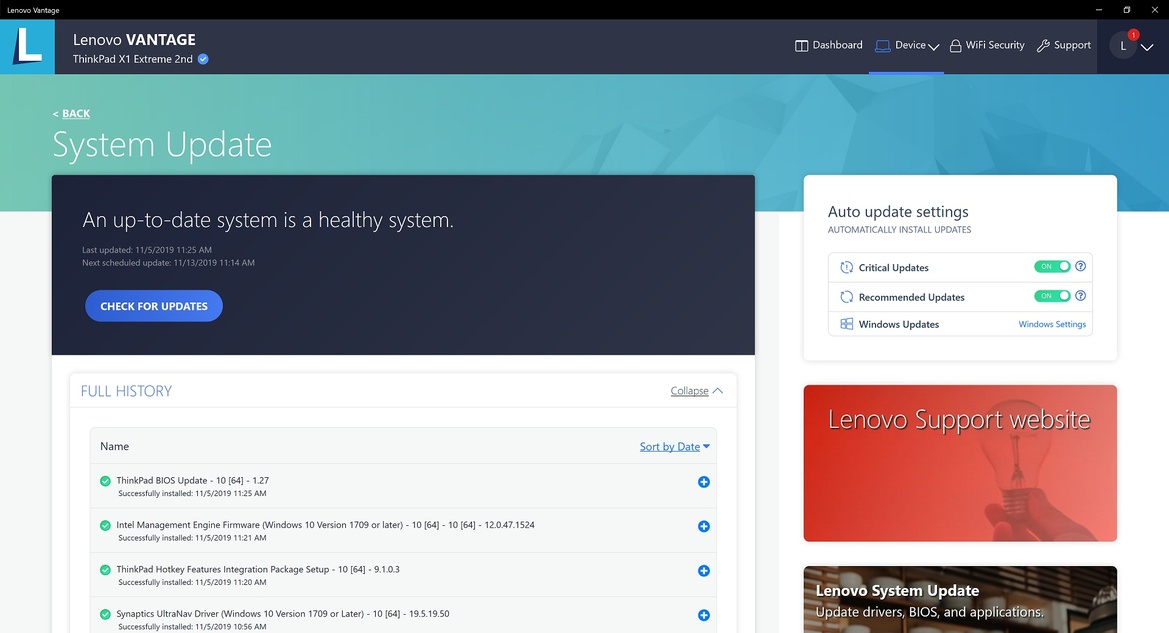
Task: Collapse the Full History section
Action: coord(696,391)
